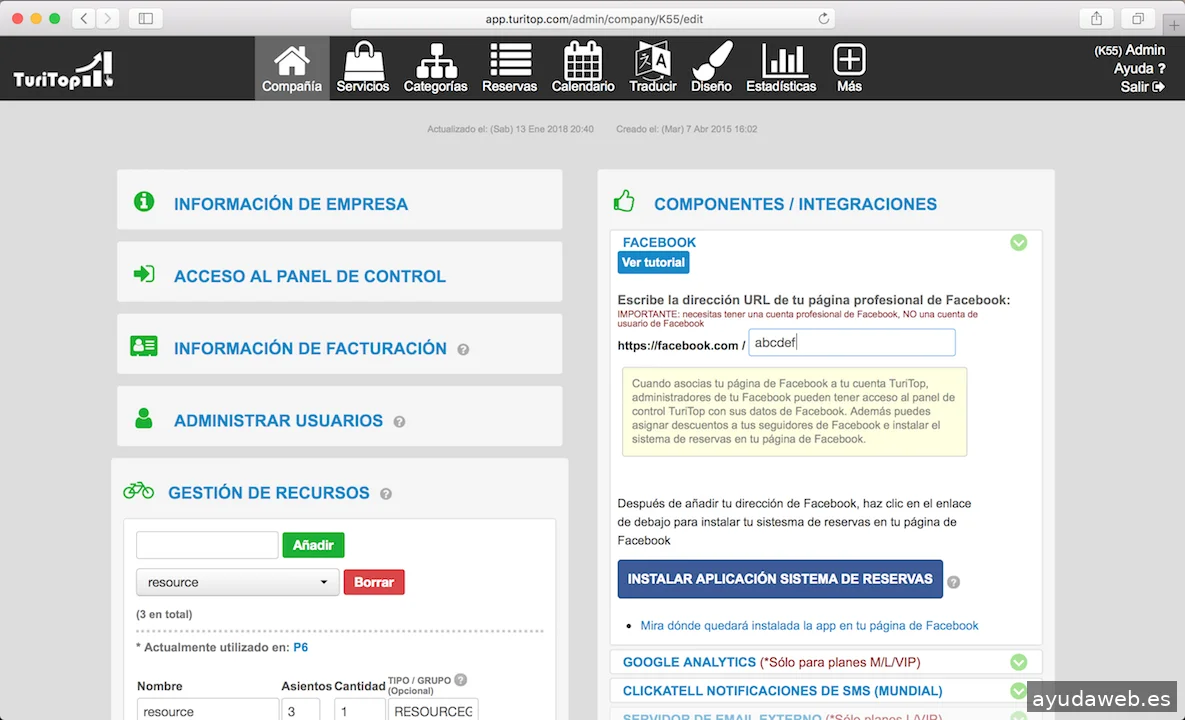This screenshot has width=1185, height=720.
Task: Click help icon next to Administrar Usuarios
Action: (x=399, y=422)
